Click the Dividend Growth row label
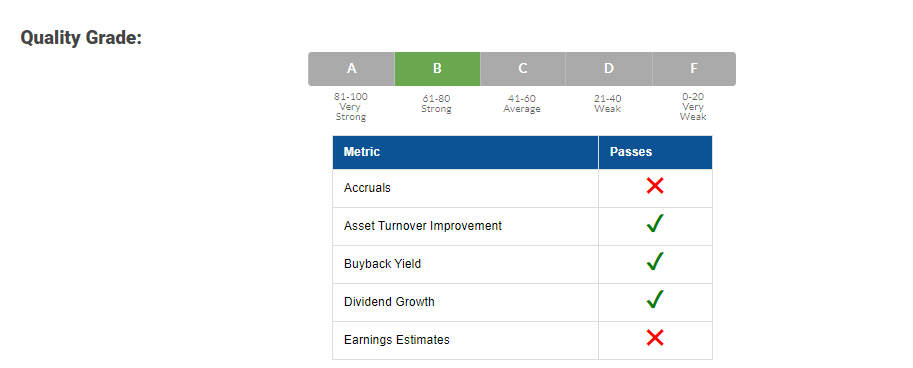Image resolution: width=913 pixels, height=368 pixels. click(x=389, y=302)
